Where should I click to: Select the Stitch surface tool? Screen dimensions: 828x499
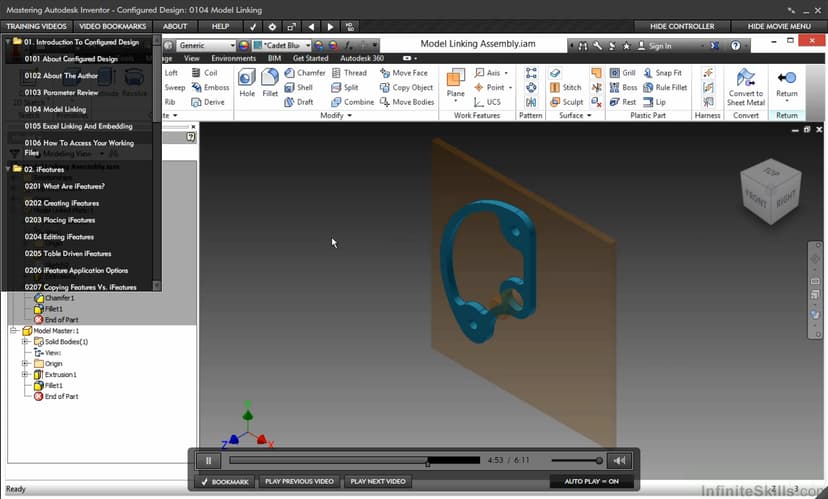[566, 88]
